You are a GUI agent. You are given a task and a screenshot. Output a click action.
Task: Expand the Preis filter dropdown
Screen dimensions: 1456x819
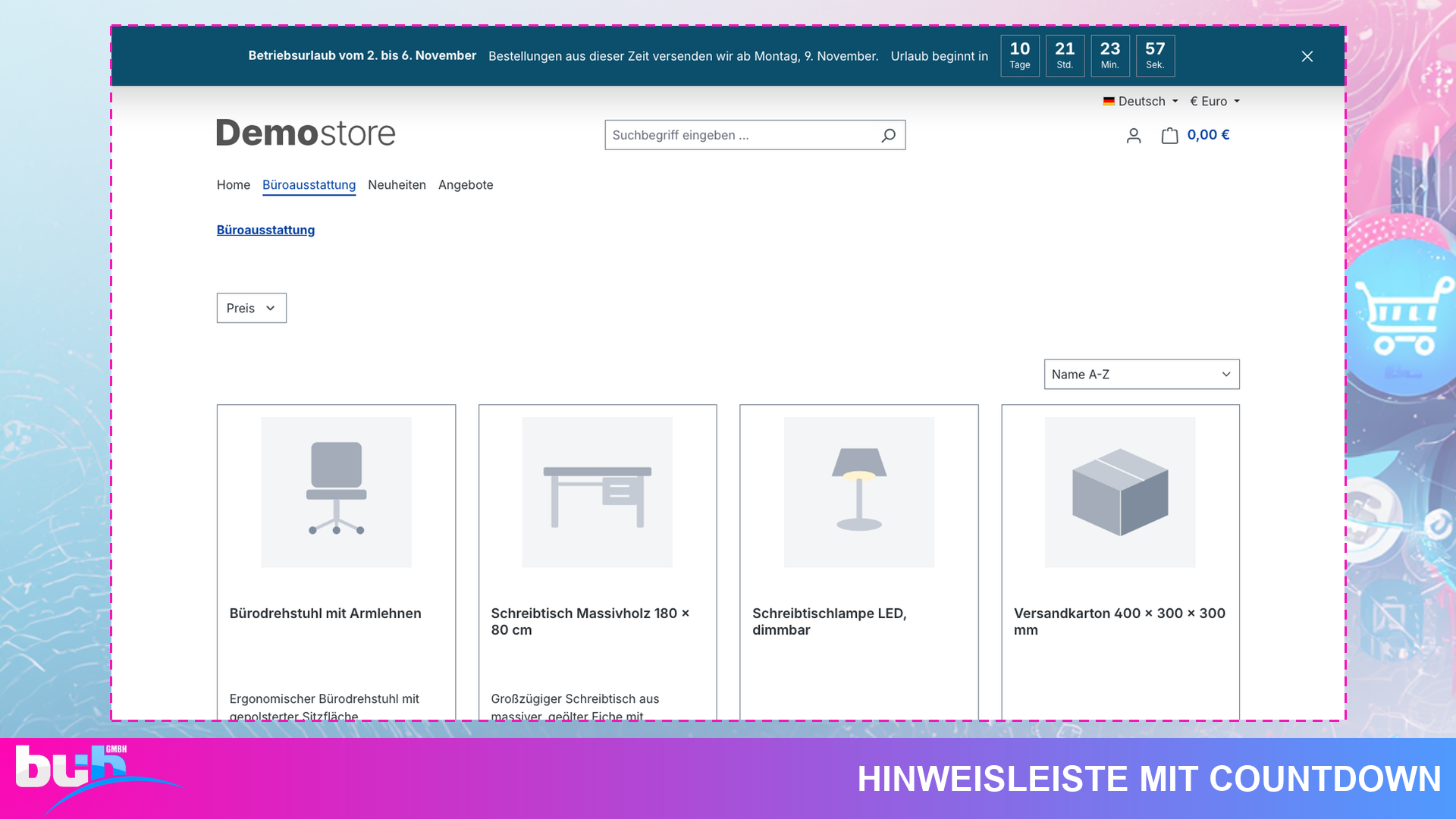click(252, 308)
